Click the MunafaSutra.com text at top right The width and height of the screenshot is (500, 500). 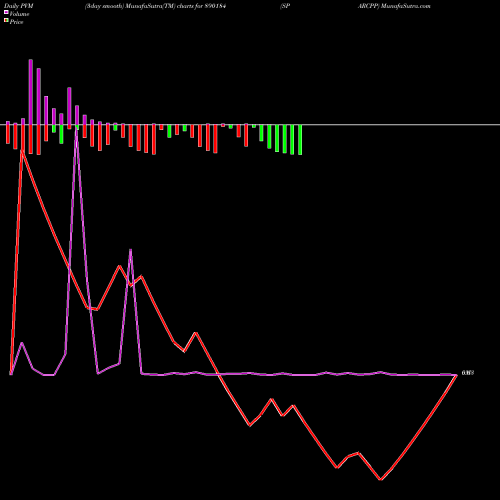pos(406,6)
